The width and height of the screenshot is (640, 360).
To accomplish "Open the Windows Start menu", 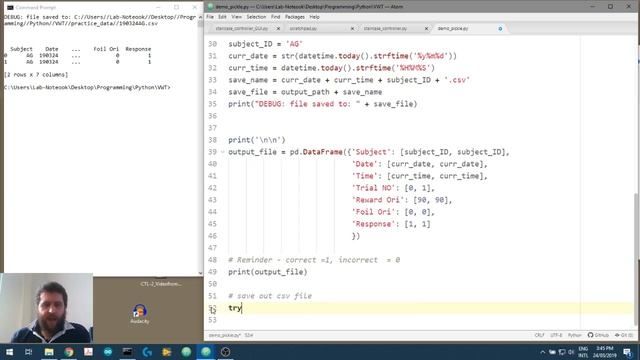I will tap(9, 352).
